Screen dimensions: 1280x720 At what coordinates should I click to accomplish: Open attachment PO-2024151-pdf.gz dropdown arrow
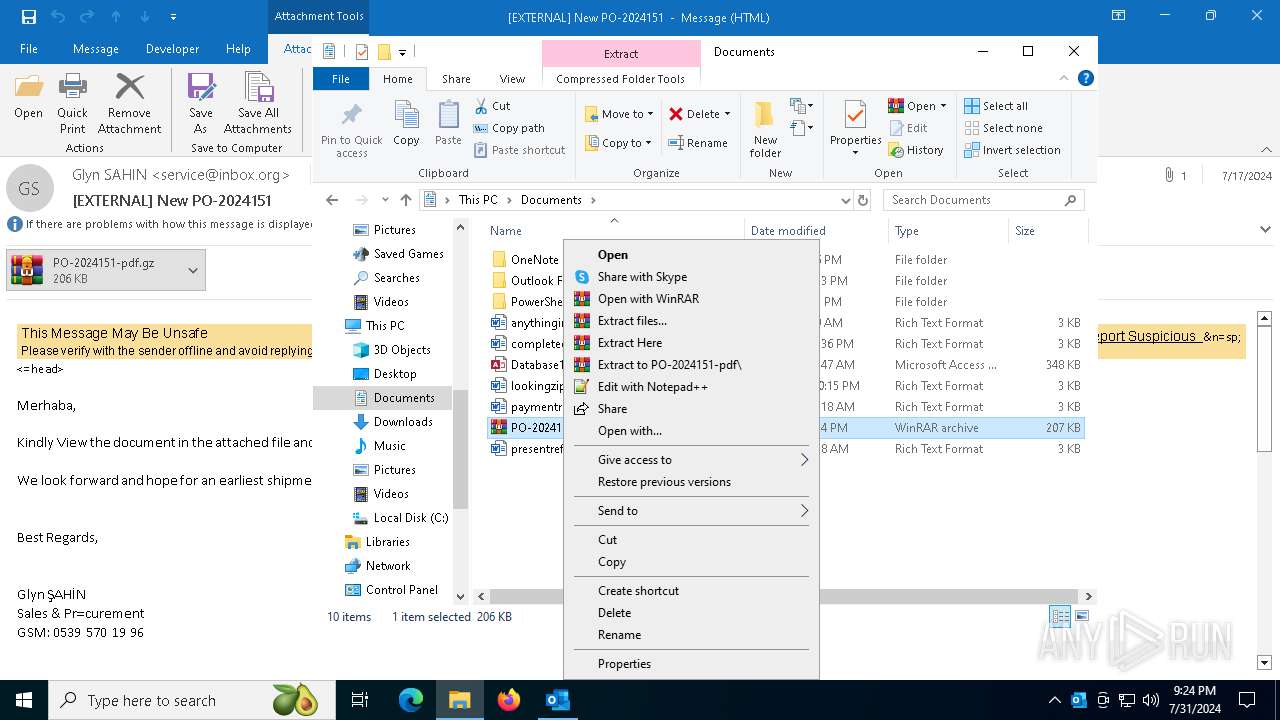pos(192,270)
